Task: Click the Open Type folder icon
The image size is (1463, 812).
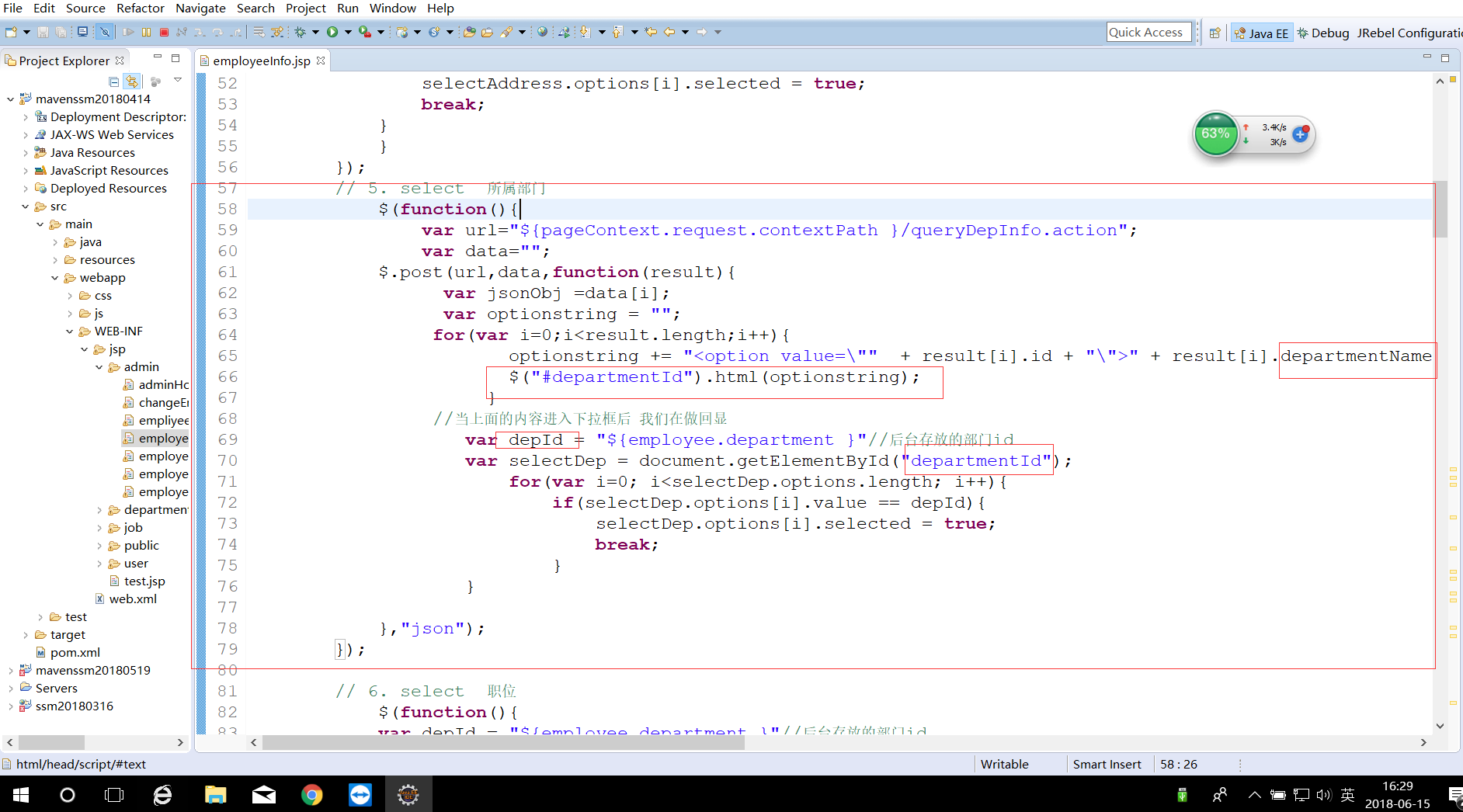Action: click(x=469, y=32)
